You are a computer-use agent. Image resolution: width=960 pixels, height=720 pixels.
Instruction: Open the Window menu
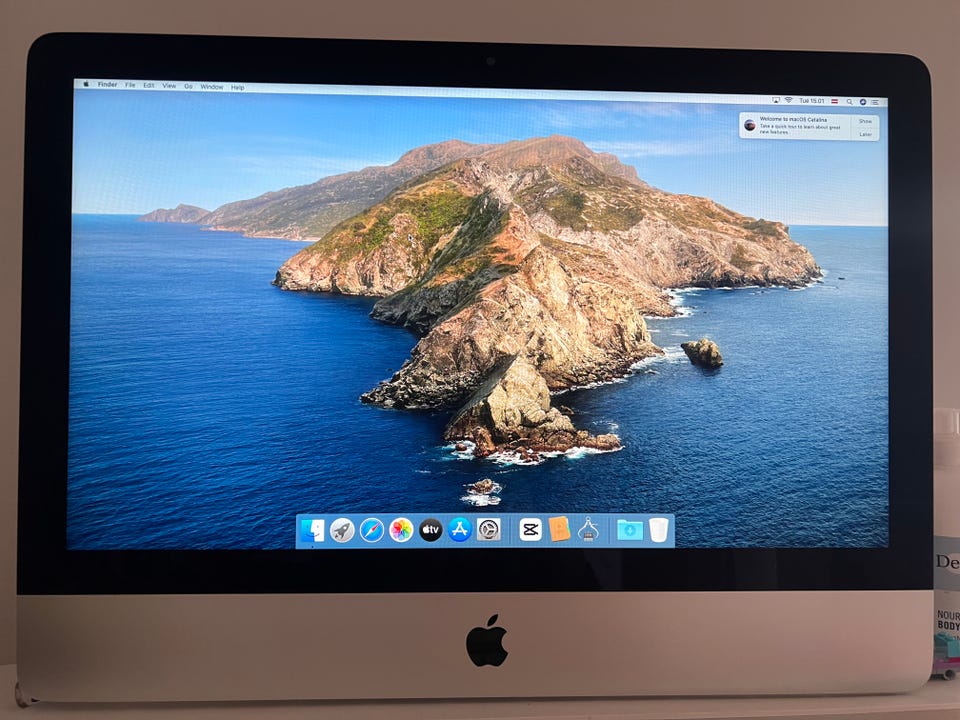(212, 87)
